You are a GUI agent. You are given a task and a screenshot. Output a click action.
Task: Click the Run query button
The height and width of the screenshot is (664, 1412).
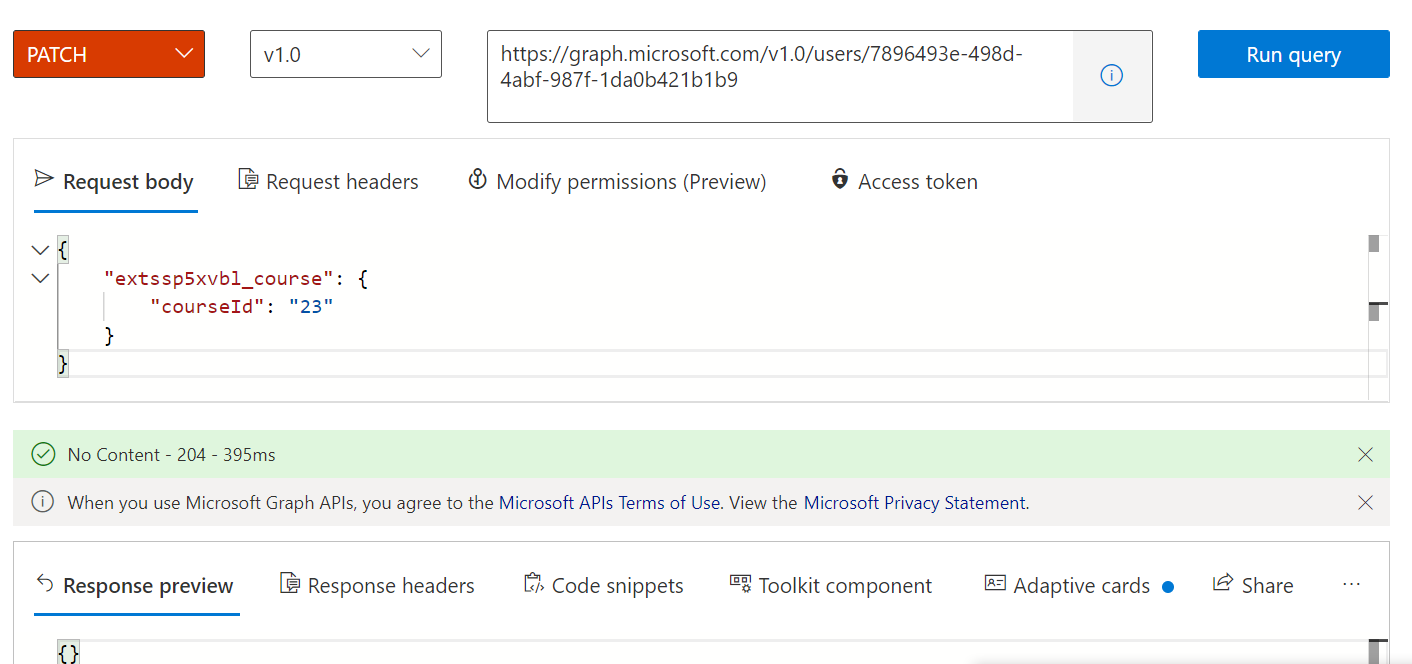point(1293,54)
